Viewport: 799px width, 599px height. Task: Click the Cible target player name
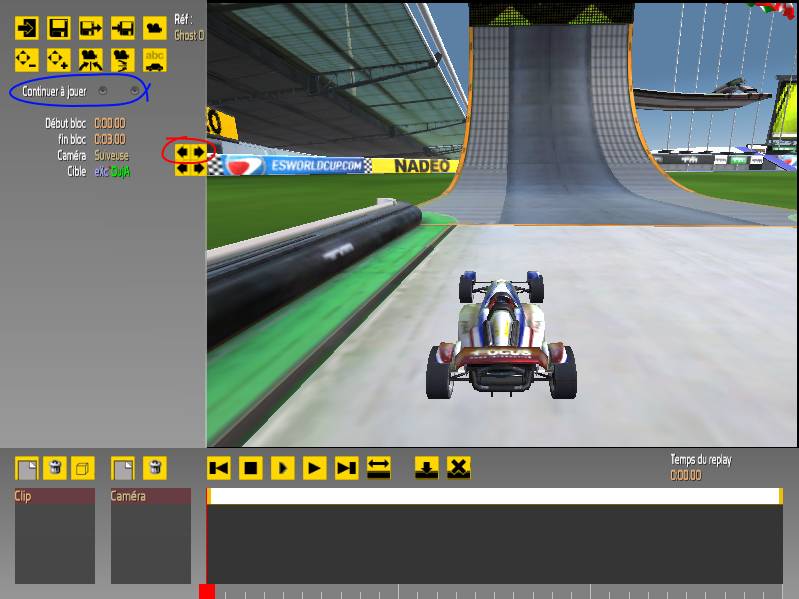[112, 172]
